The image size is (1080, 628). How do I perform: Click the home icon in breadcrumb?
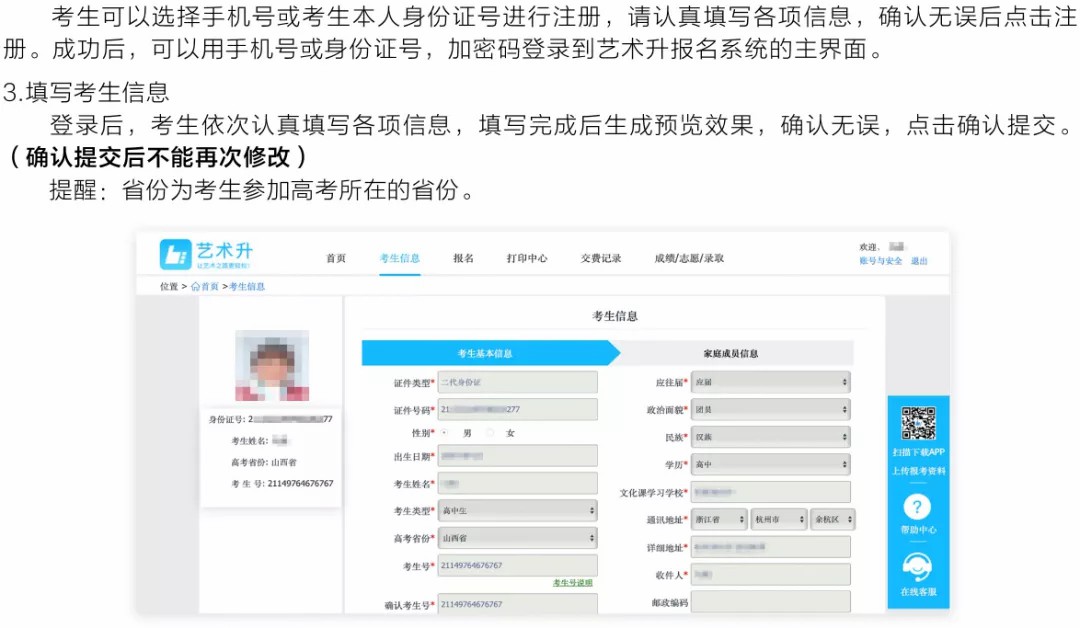click(x=195, y=287)
